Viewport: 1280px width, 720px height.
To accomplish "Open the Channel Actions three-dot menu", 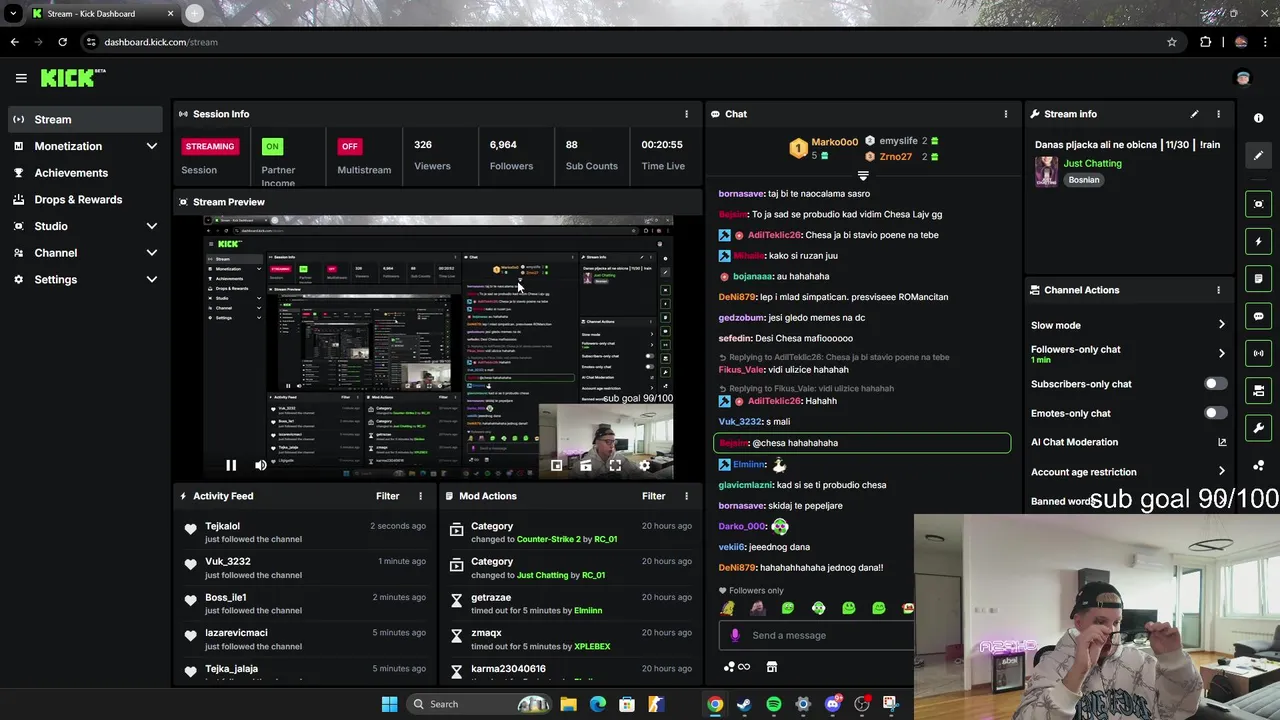I will pos(1218,290).
